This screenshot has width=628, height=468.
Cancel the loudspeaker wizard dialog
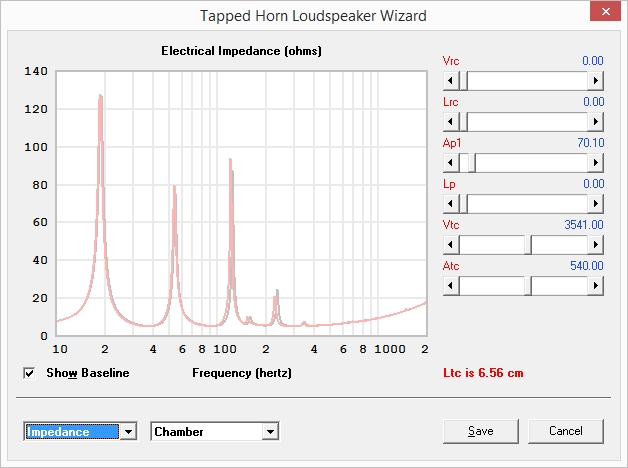click(x=566, y=431)
